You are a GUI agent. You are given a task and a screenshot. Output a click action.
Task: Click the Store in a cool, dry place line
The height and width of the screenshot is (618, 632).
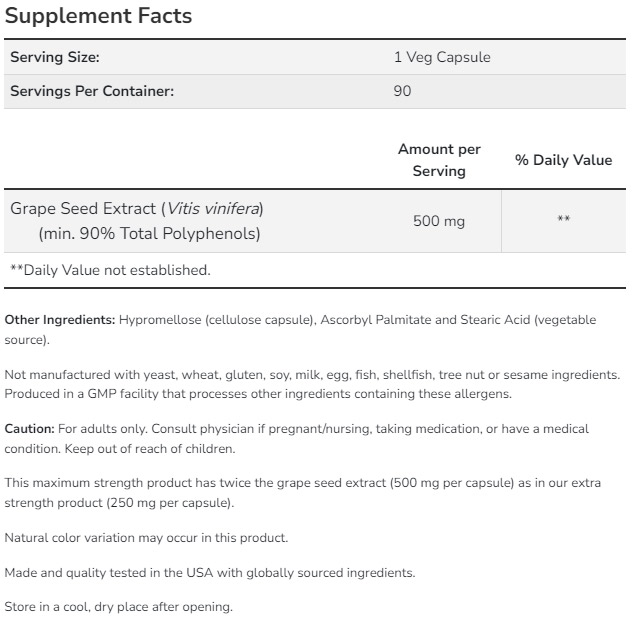coord(118,607)
